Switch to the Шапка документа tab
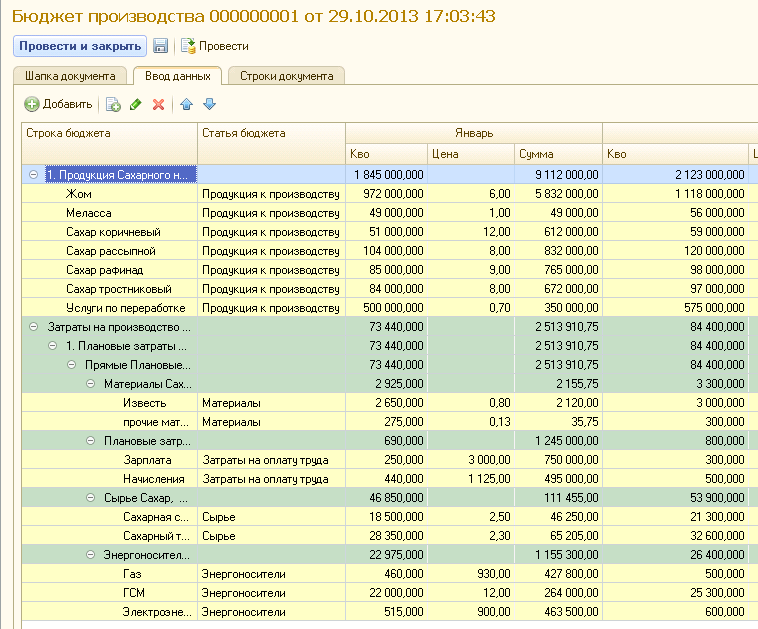The height and width of the screenshot is (629, 758). click(x=70, y=76)
